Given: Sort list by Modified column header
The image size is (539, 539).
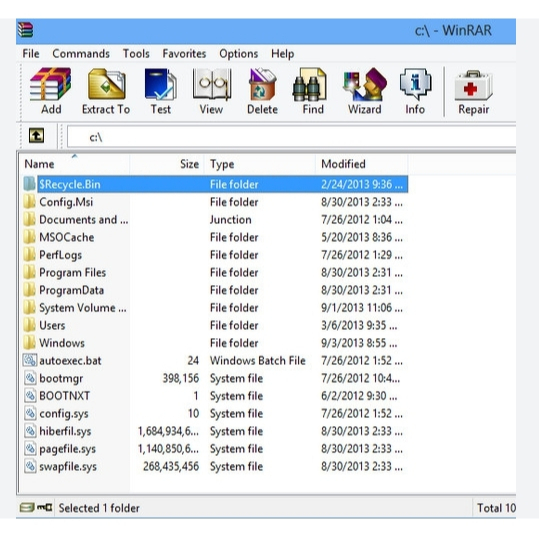Looking at the screenshot, I should click(x=362, y=164).
